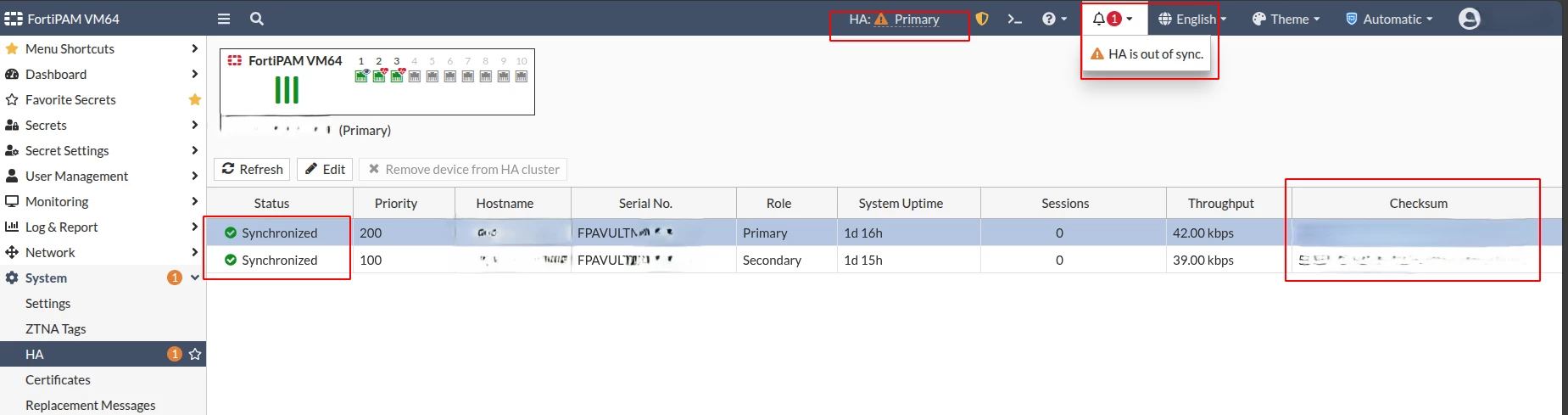Click throughput 39.00 kbps cell
The height and width of the screenshot is (415, 1568).
click(x=1228, y=260)
